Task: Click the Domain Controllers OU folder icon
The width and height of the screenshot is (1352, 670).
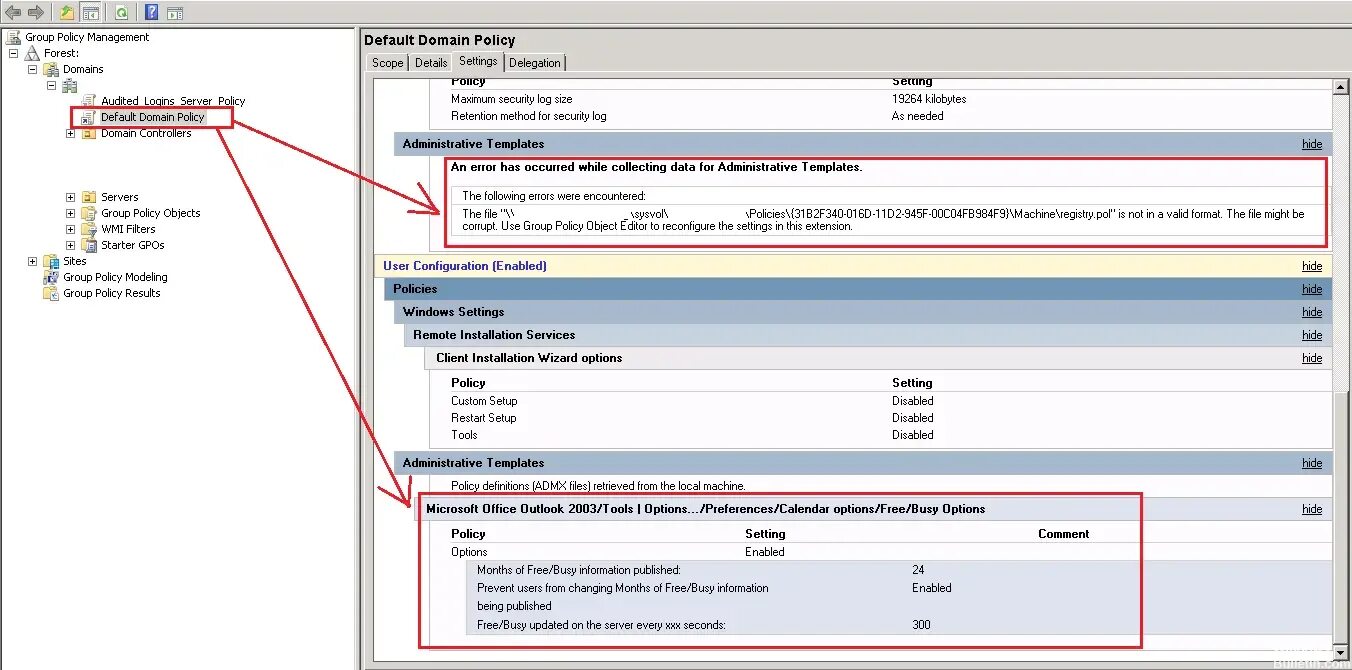Action: click(x=89, y=133)
